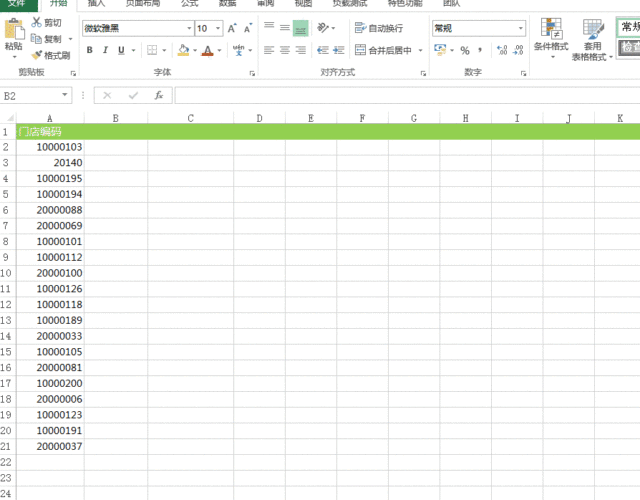Expand border options dropdown arrow
The height and width of the screenshot is (500, 640).
click(164, 50)
